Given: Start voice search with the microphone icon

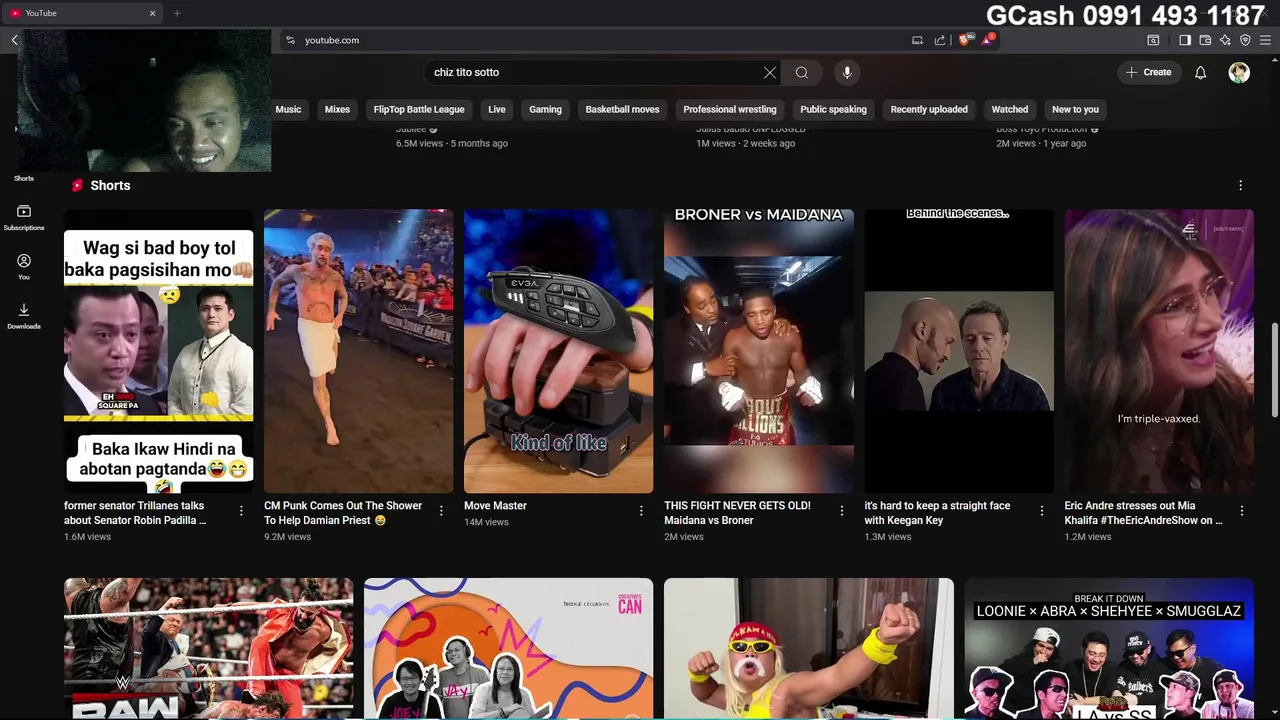Looking at the screenshot, I should click(847, 72).
